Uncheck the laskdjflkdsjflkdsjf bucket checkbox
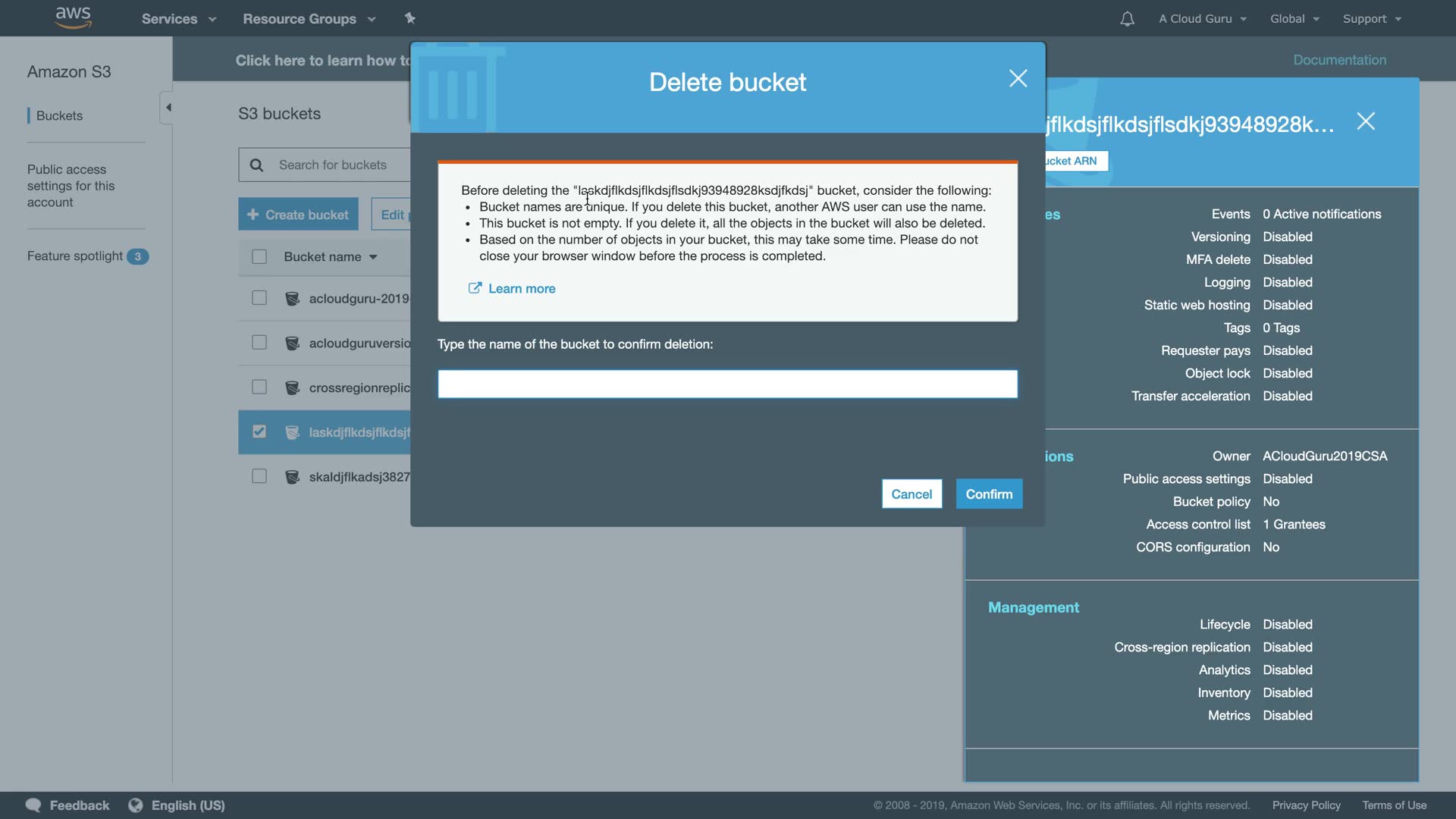1456x819 pixels. (259, 431)
